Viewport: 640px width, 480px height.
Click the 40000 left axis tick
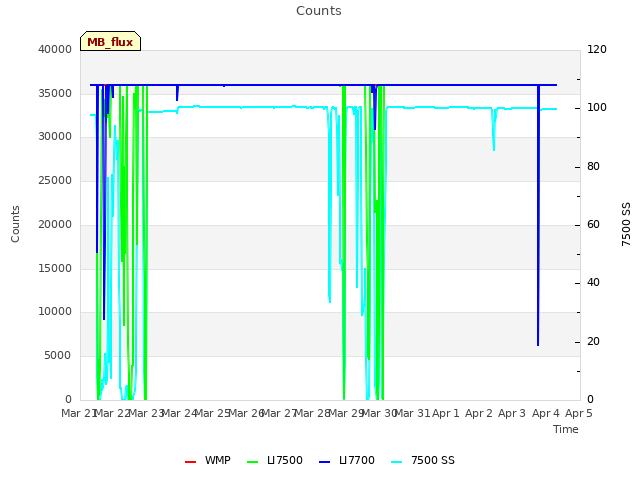55,50
